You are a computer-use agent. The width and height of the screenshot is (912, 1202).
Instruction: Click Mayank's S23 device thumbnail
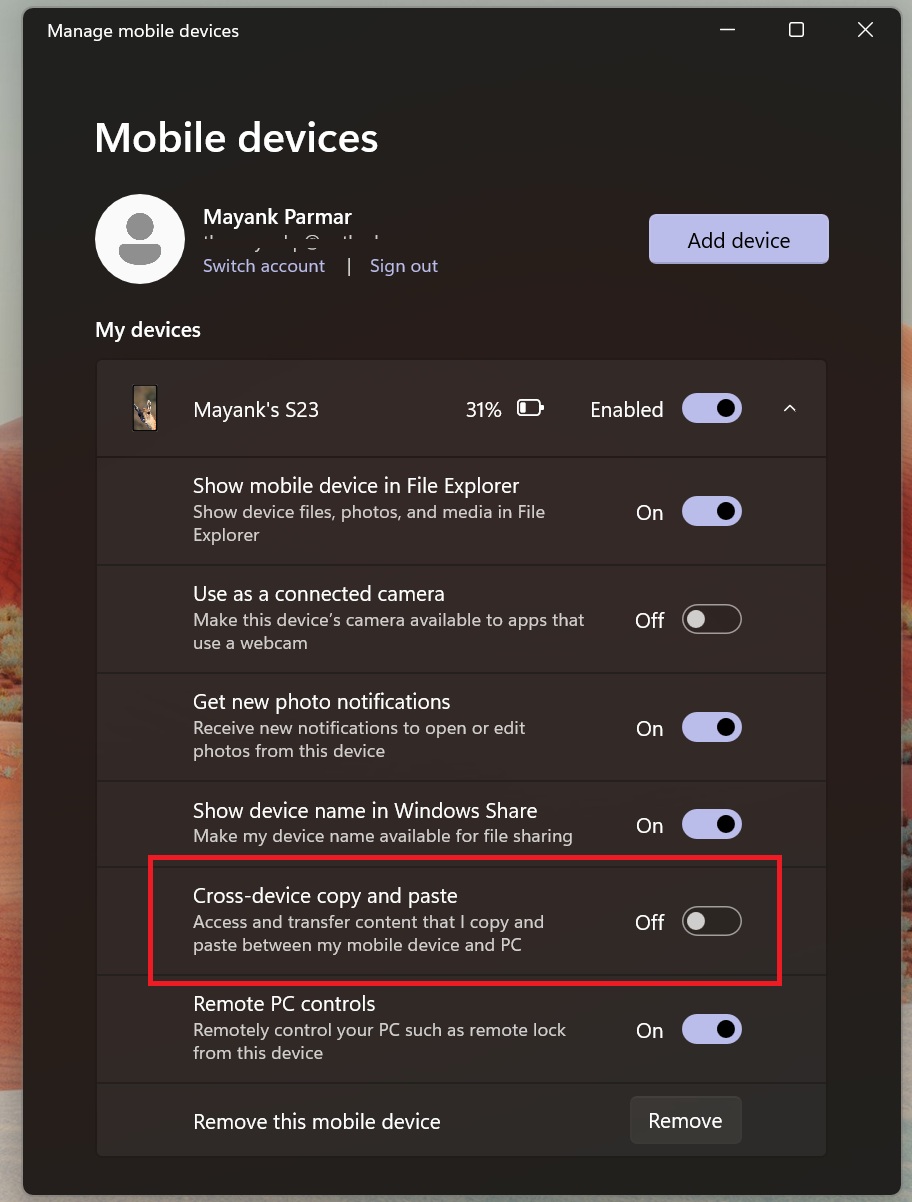145,408
